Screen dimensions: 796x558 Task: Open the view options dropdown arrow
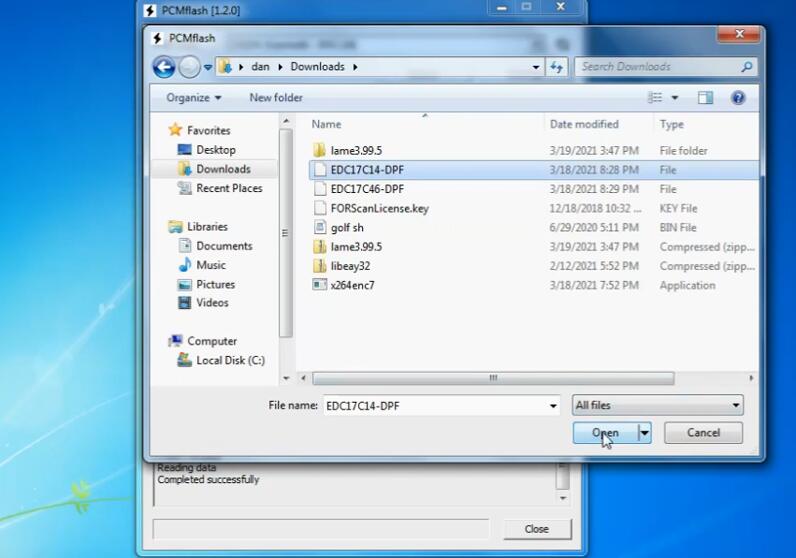coord(675,97)
